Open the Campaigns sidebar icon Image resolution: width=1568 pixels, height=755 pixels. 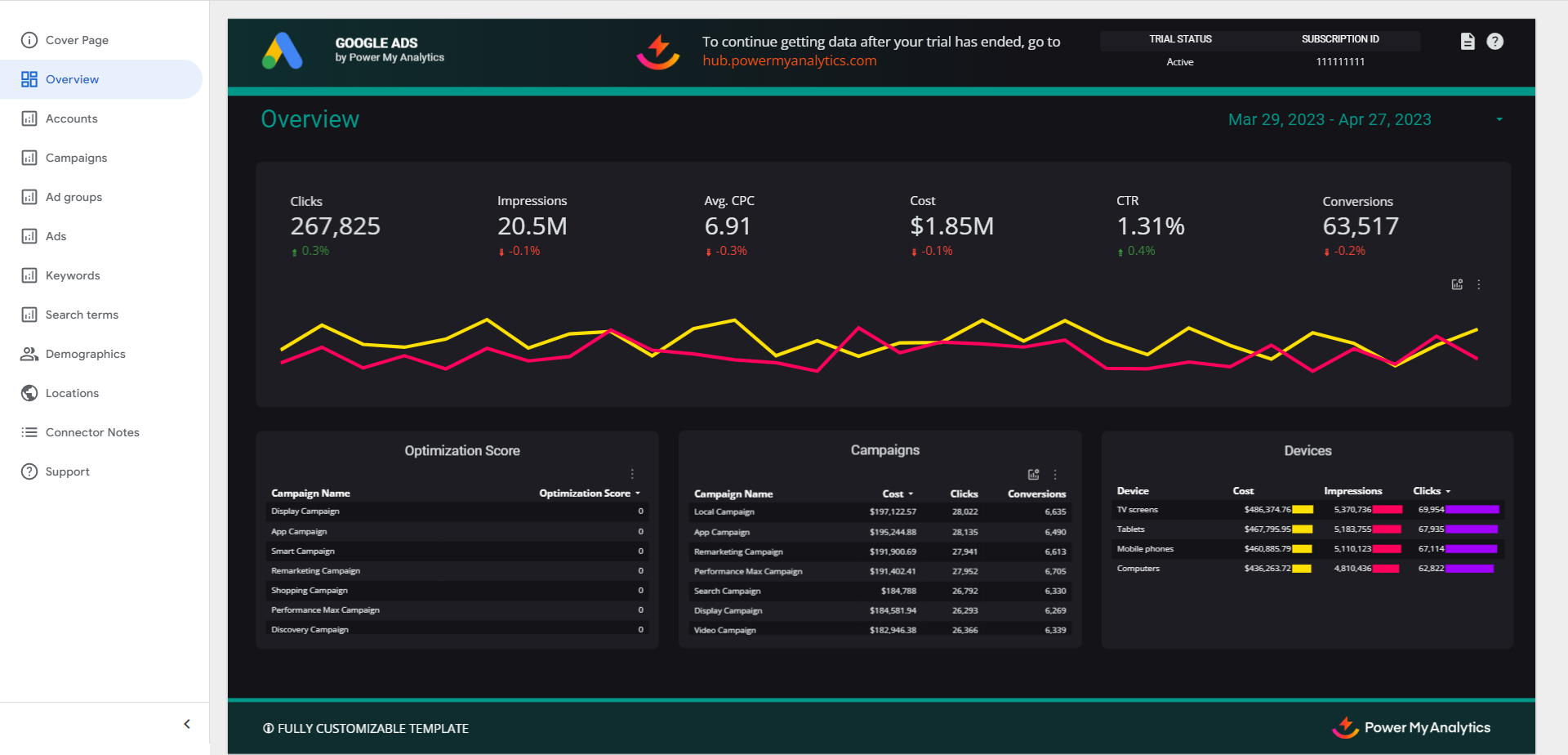pyautogui.click(x=29, y=158)
